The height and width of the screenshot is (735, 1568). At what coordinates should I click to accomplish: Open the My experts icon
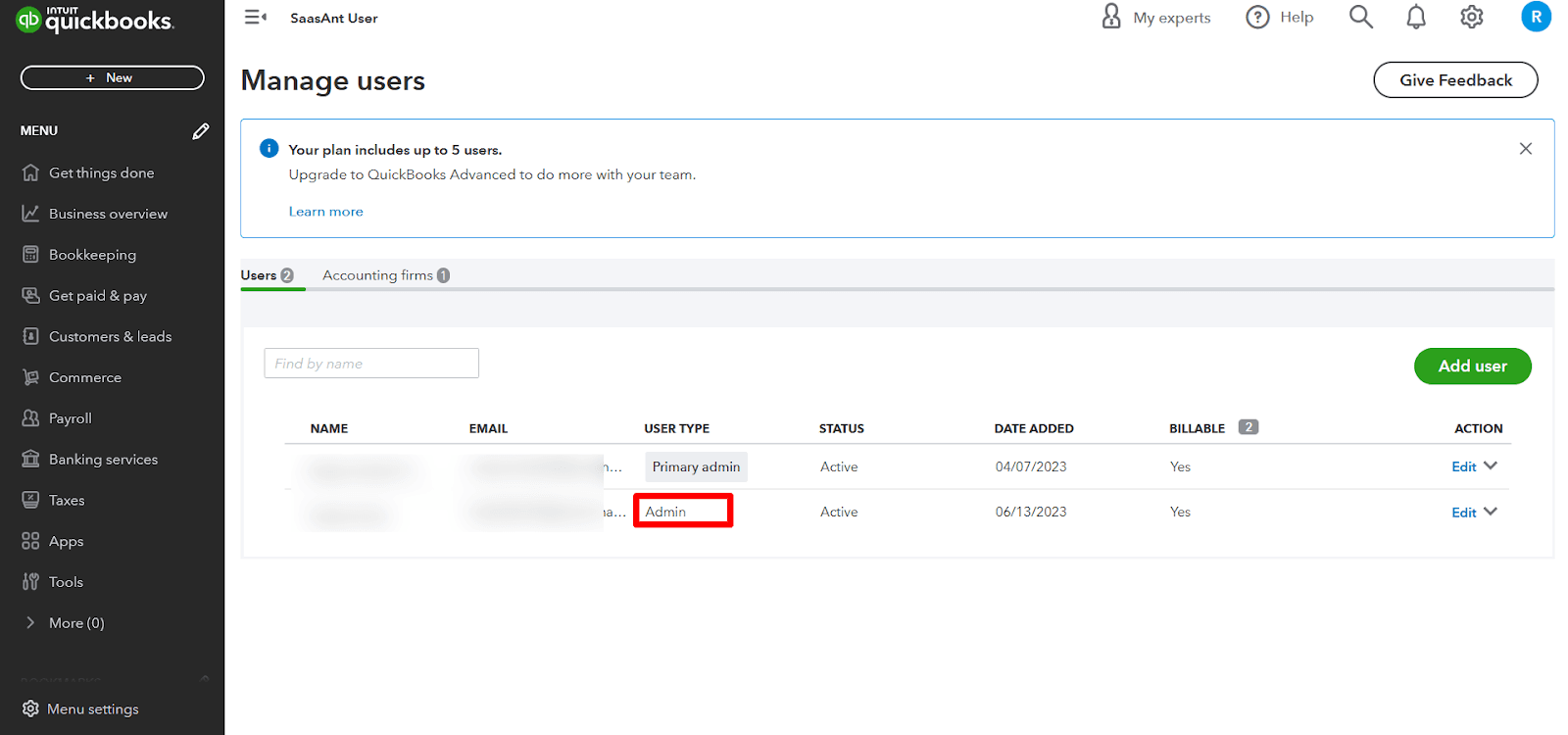coord(1111,16)
